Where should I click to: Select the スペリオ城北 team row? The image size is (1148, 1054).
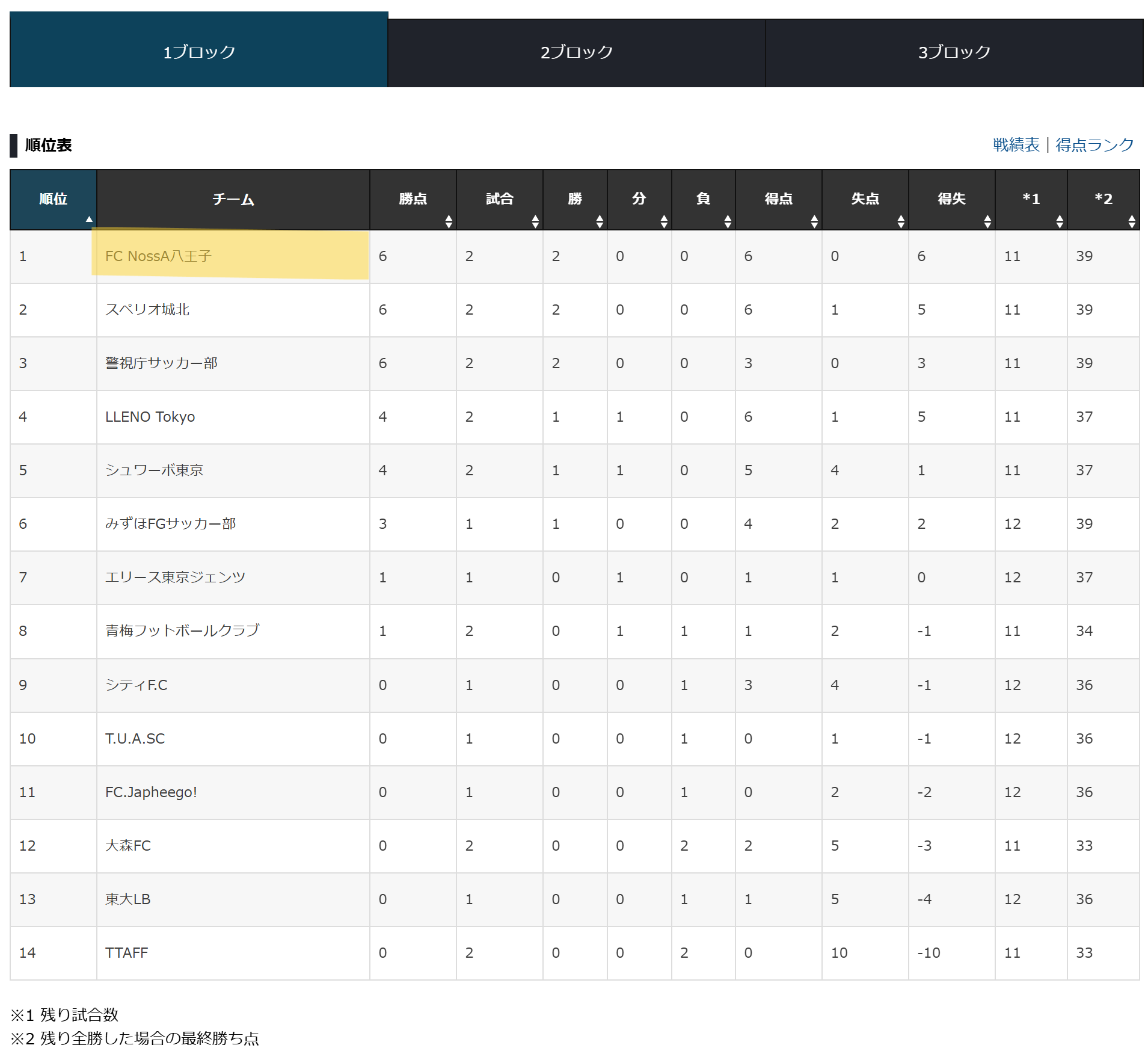tap(574, 310)
